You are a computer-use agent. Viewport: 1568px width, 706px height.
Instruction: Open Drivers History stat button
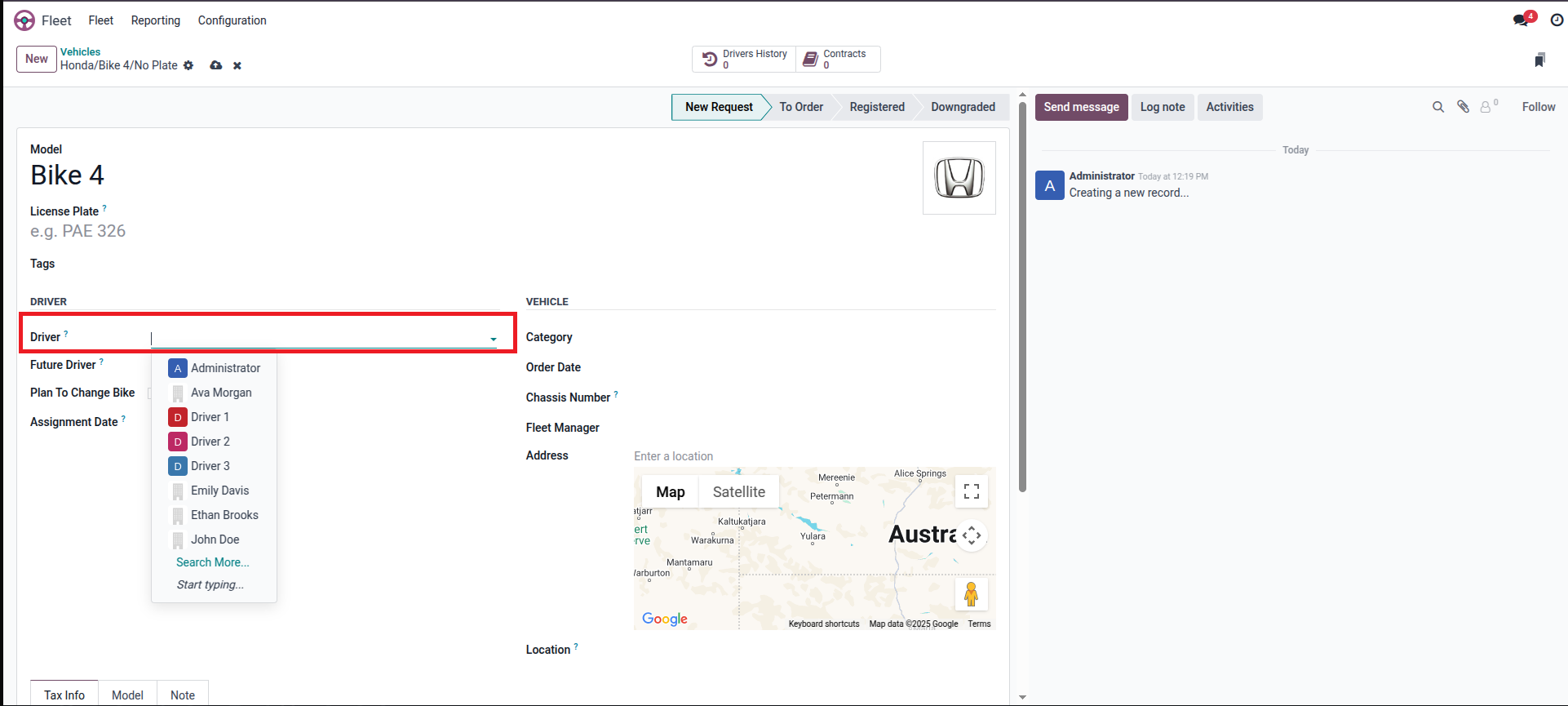(744, 59)
